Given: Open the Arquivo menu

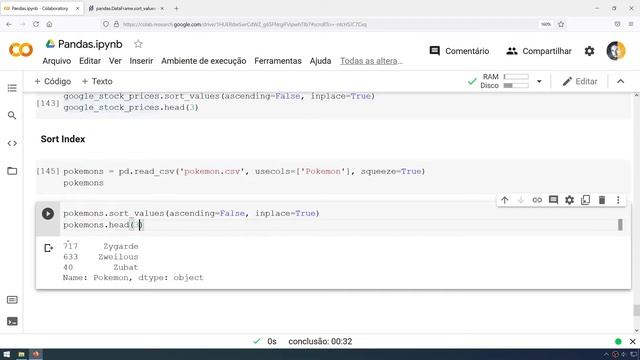Looking at the screenshot, I should [x=57, y=61].
